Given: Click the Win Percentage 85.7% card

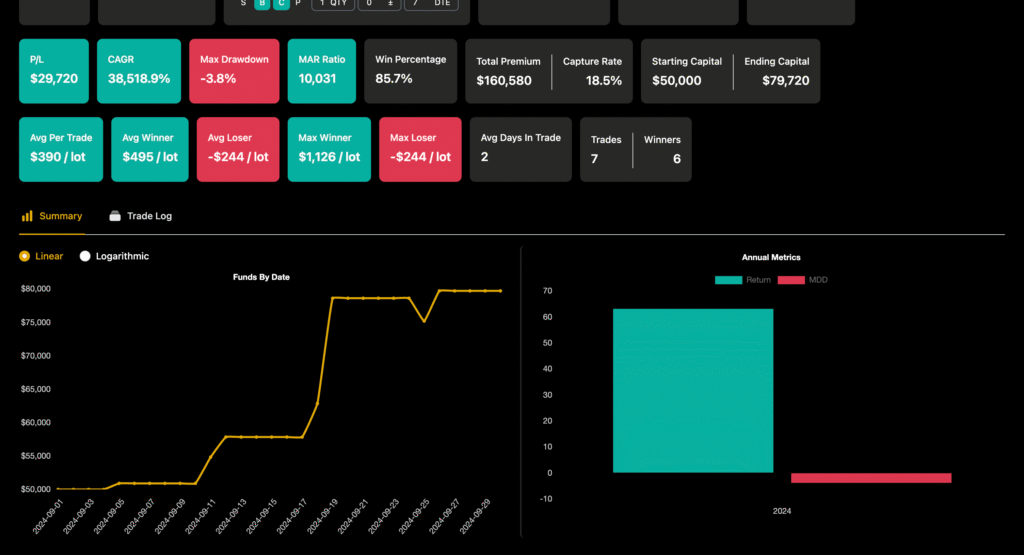Looking at the screenshot, I should [x=410, y=71].
